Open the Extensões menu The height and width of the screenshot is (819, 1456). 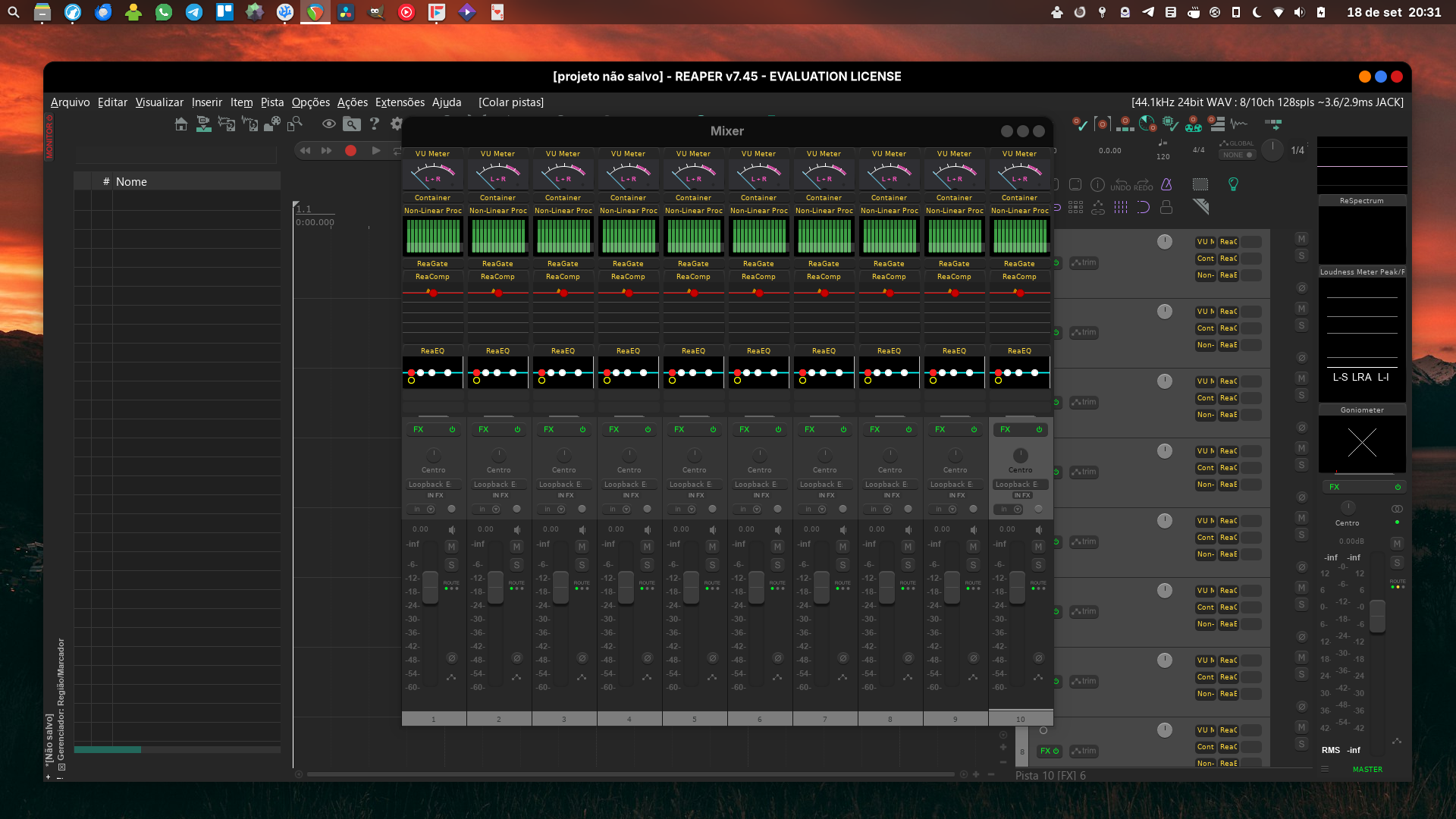click(400, 102)
